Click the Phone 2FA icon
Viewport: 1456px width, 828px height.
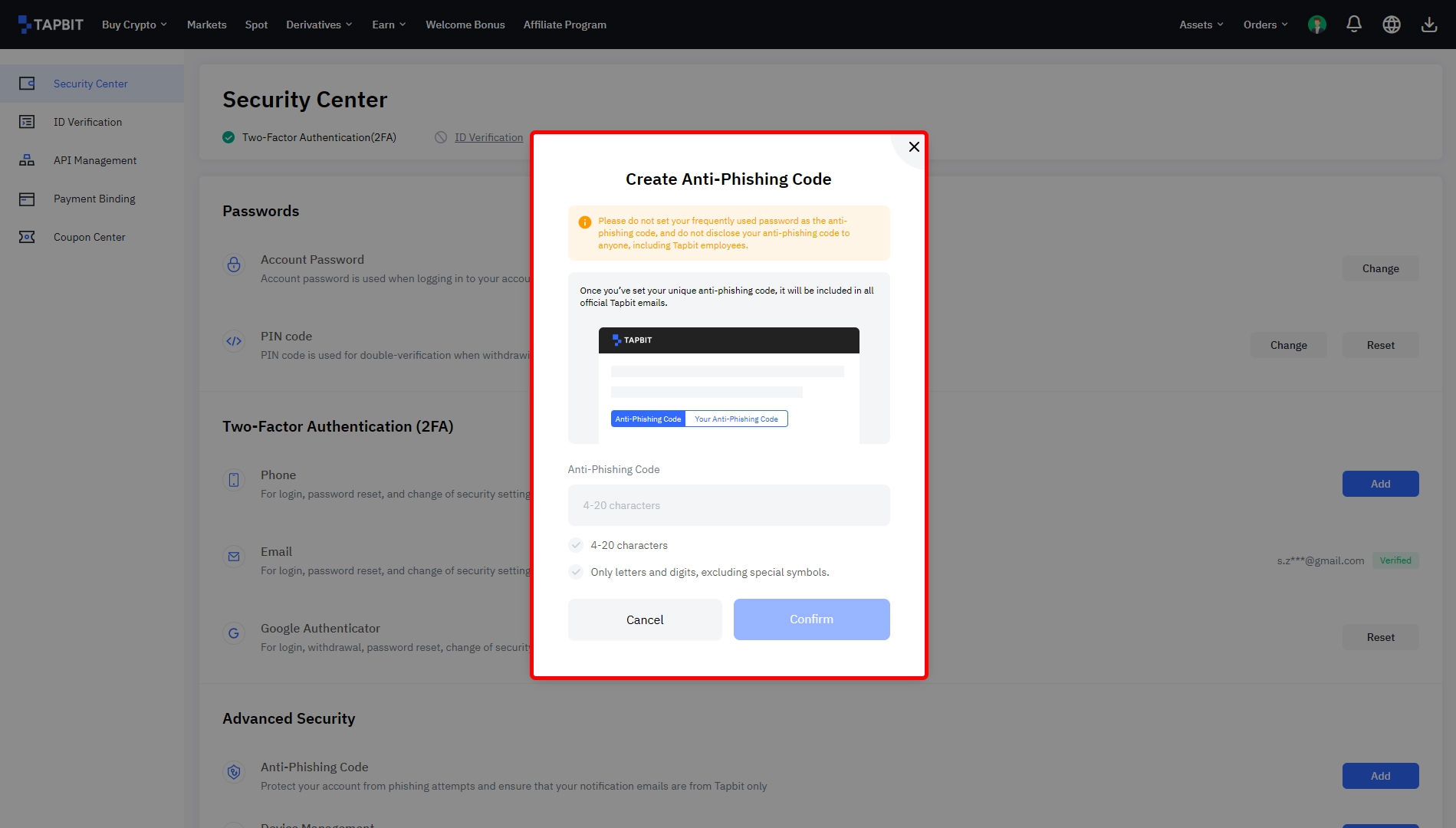point(234,480)
